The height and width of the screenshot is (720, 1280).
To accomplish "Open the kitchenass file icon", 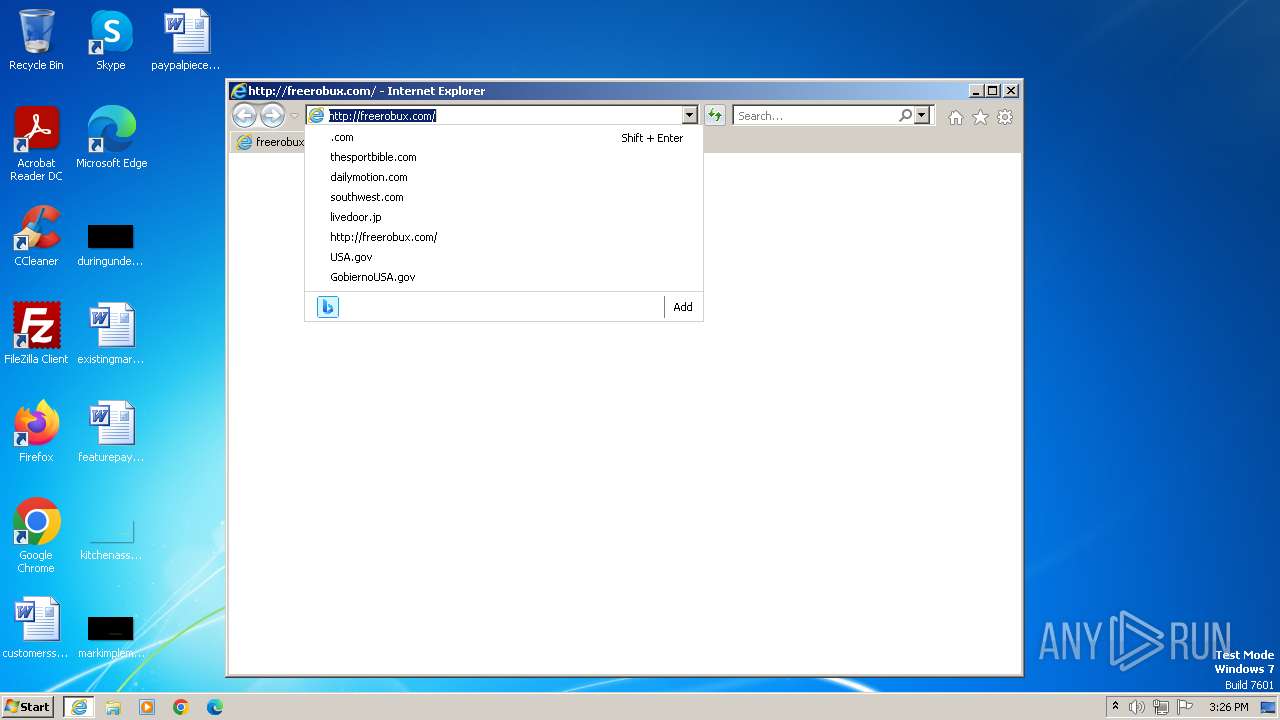I will pos(110,538).
